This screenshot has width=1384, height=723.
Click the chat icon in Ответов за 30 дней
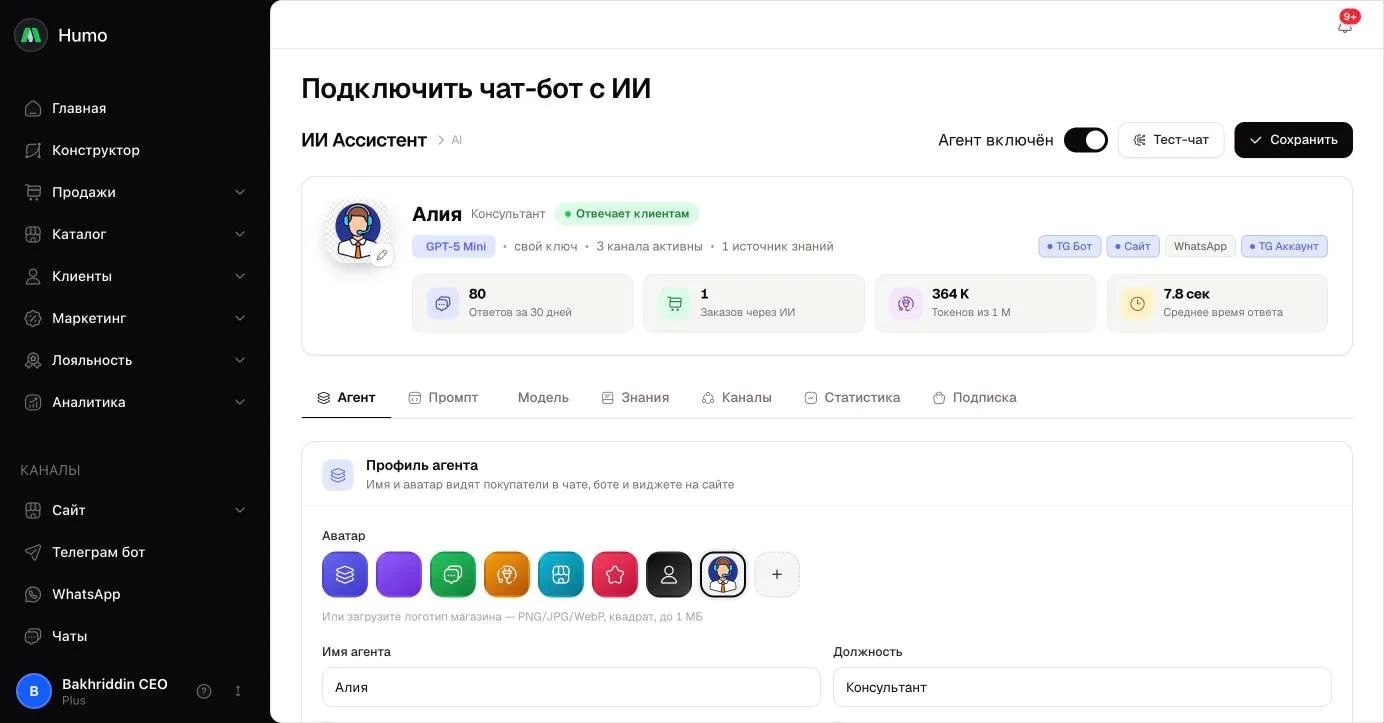click(x=443, y=303)
